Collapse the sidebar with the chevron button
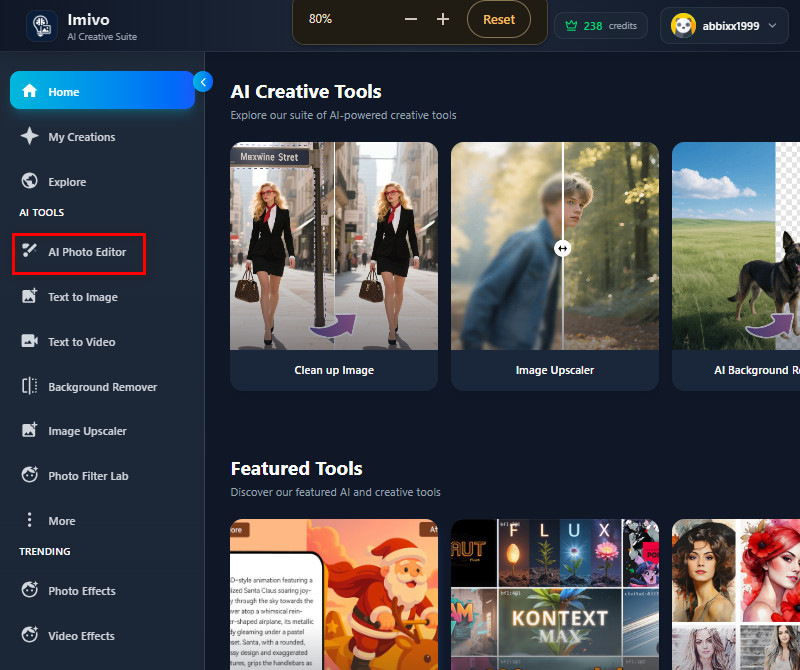Image resolution: width=800 pixels, height=670 pixels. 203,82
